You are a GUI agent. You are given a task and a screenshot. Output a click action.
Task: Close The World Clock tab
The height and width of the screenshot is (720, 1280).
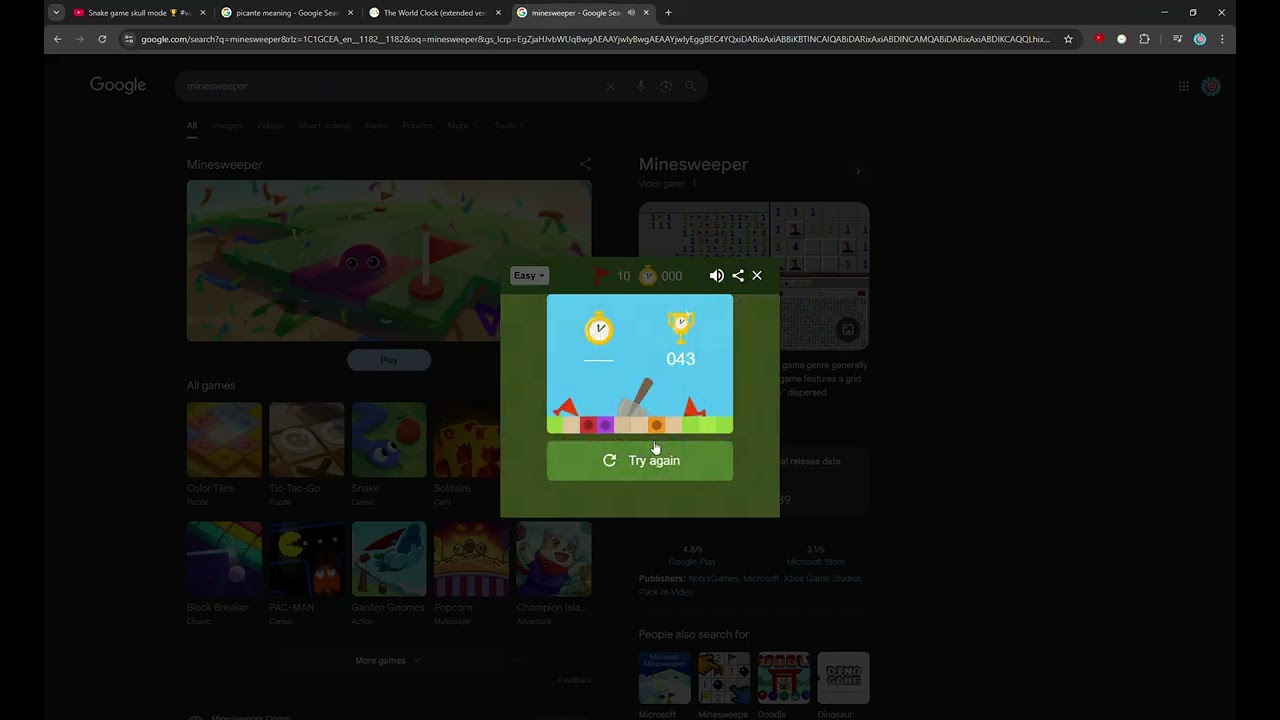(498, 13)
